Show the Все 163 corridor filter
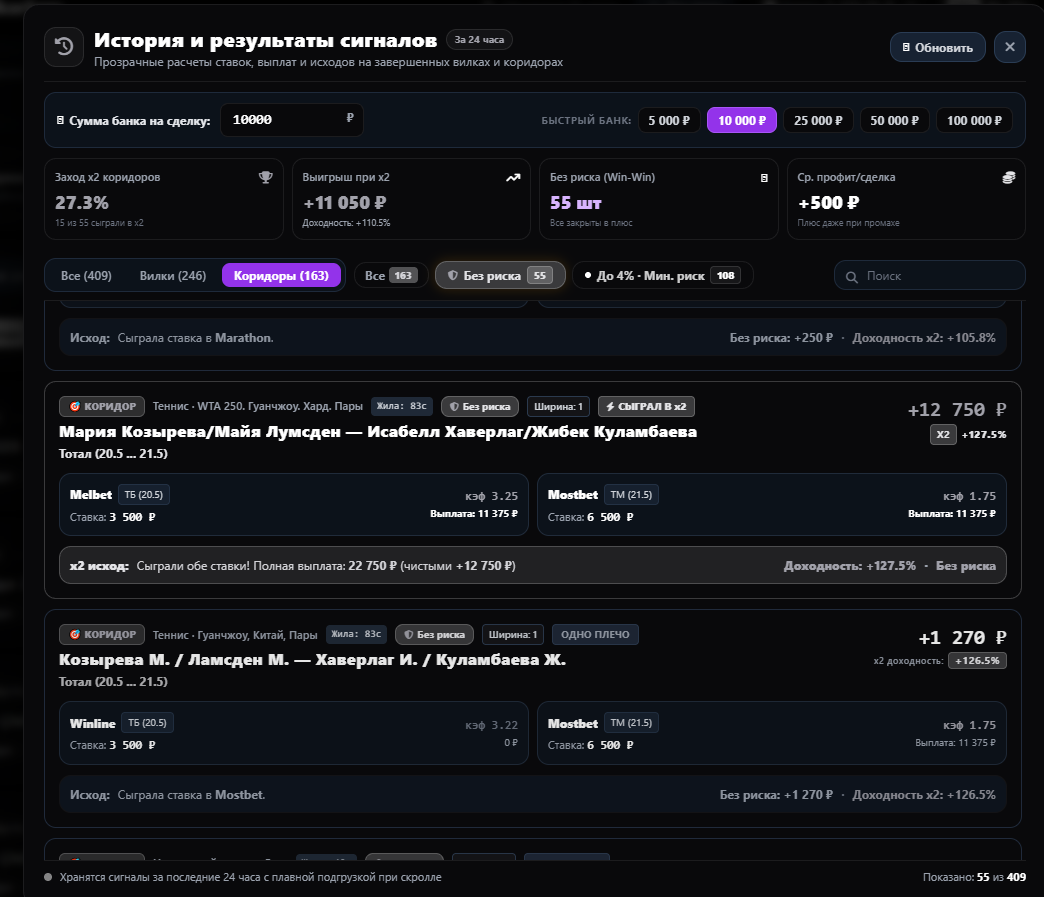Viewport: 1044px width, 897px height. (391, 275)
